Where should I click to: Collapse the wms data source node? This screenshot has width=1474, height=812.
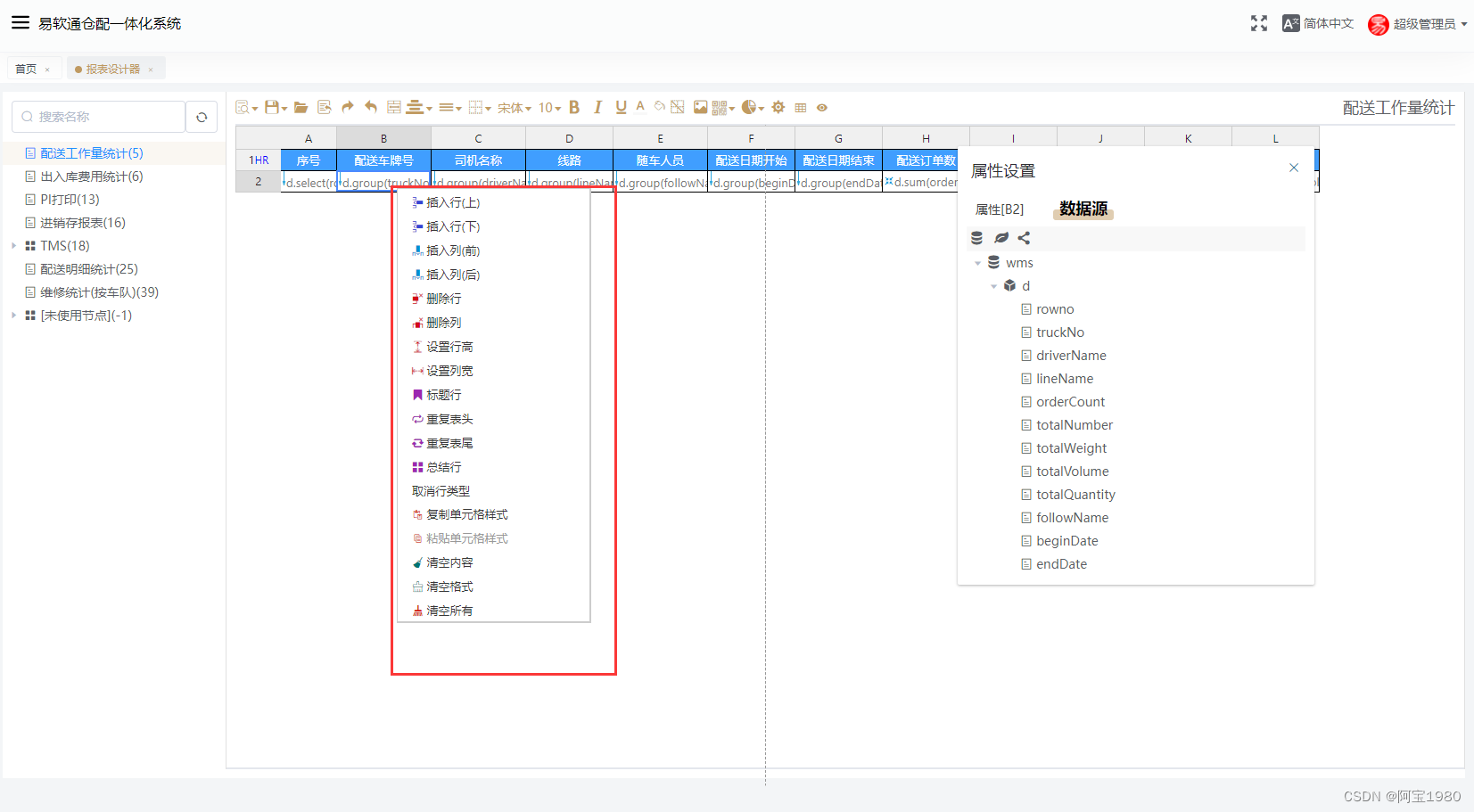coord(978,262)
